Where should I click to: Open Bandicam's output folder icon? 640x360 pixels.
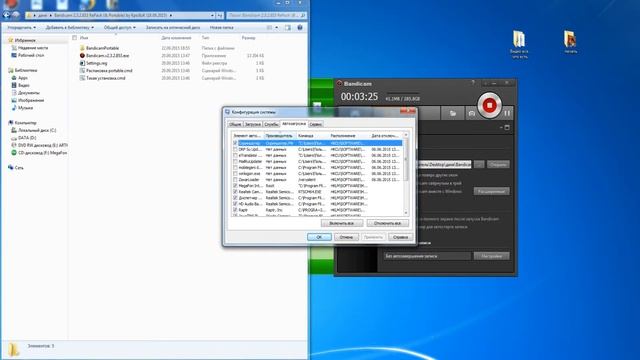[453, 113]
